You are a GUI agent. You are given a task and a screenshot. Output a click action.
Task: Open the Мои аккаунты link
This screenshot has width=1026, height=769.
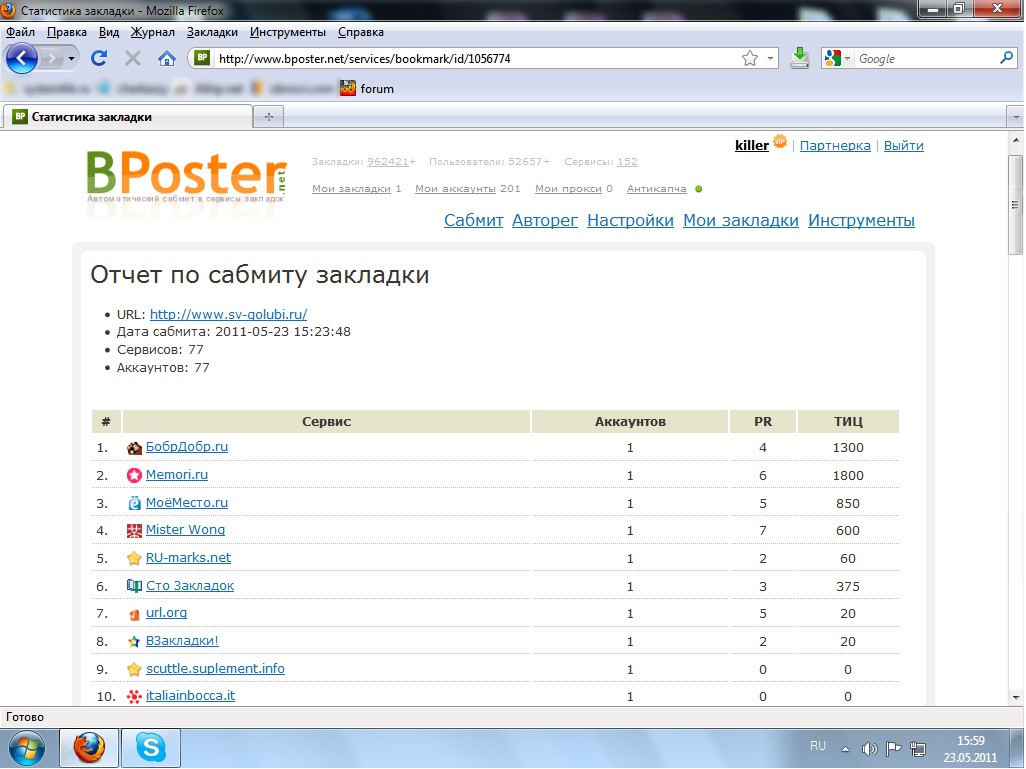click(x=455, y=188)
